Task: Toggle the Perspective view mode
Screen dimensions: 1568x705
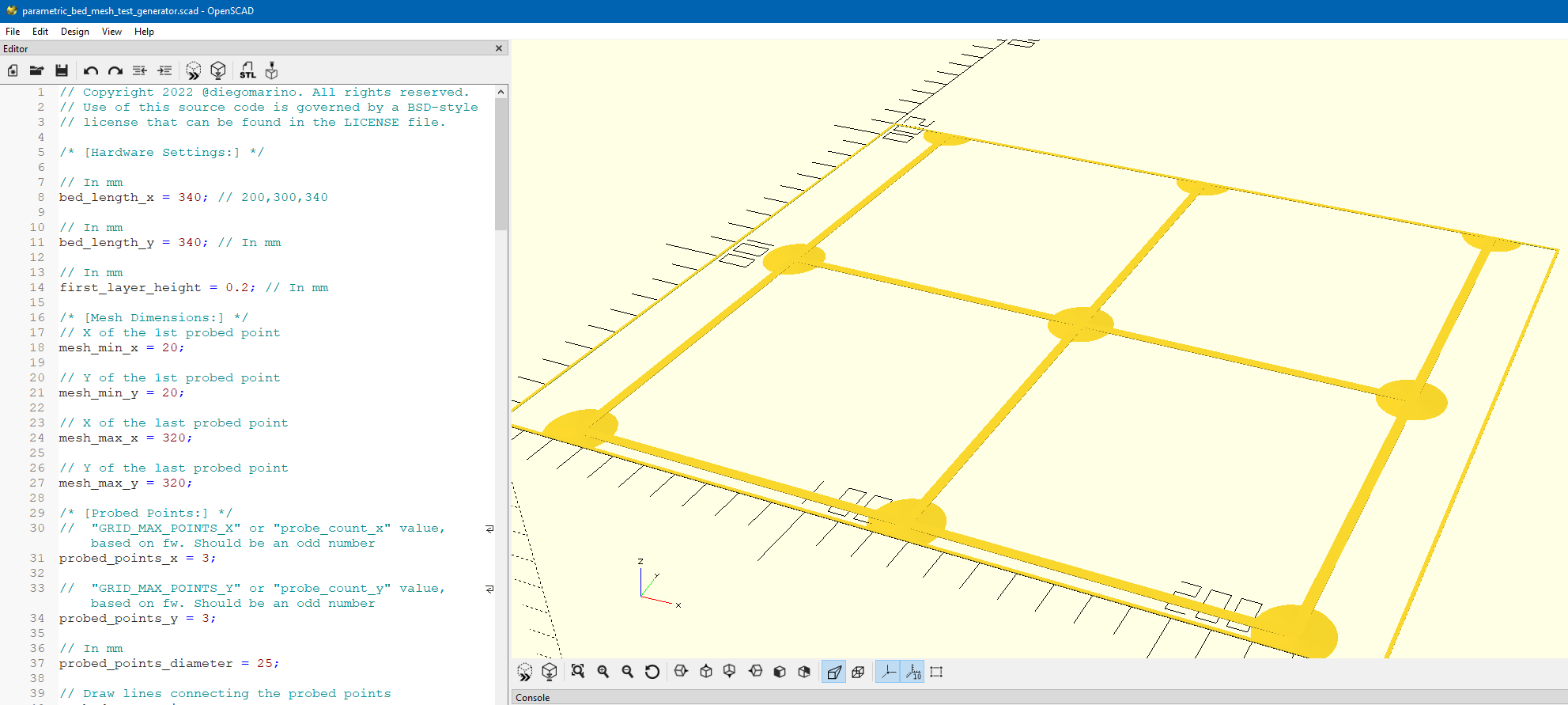Action: (833, 672)
